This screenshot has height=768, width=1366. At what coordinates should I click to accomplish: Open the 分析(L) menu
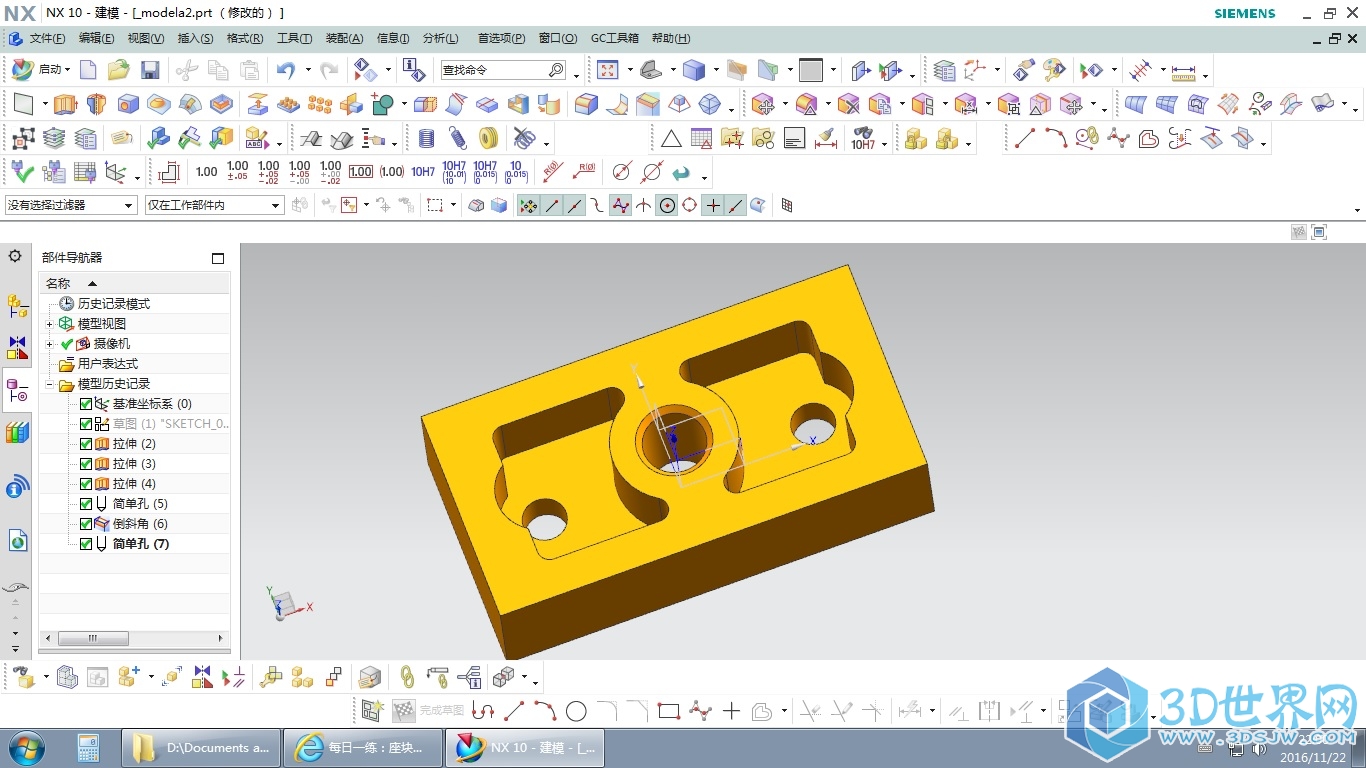[440, 38]
